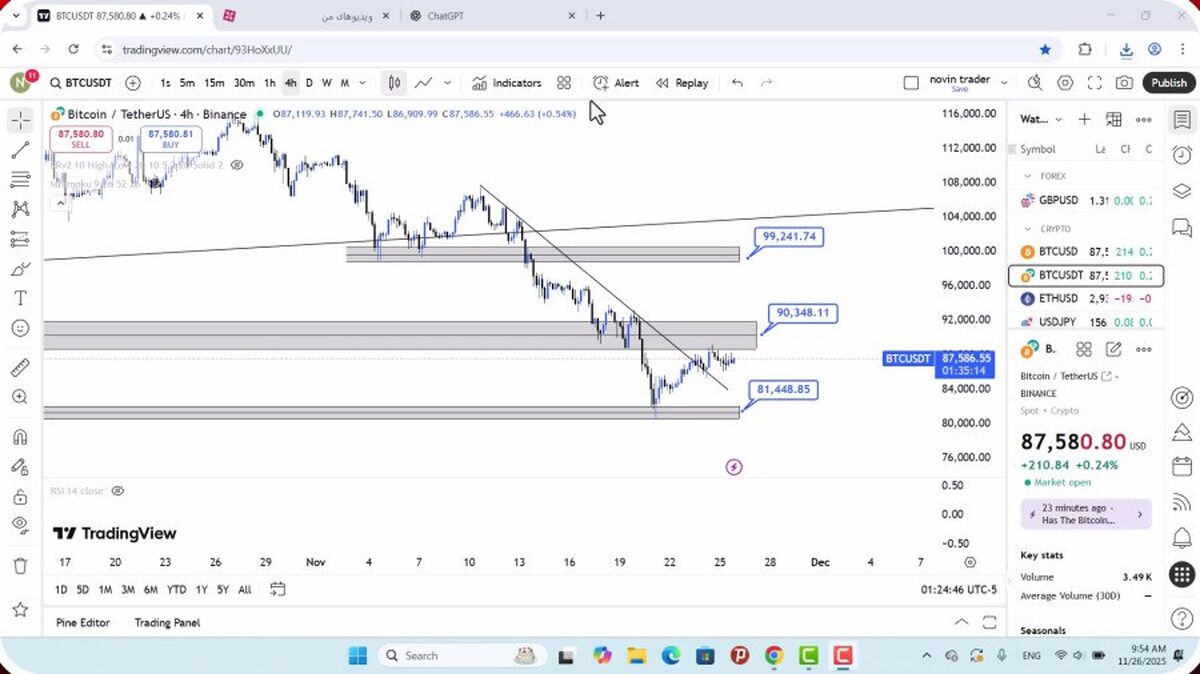Expand the timeframe interval dropdown

(x=362, y=83)
